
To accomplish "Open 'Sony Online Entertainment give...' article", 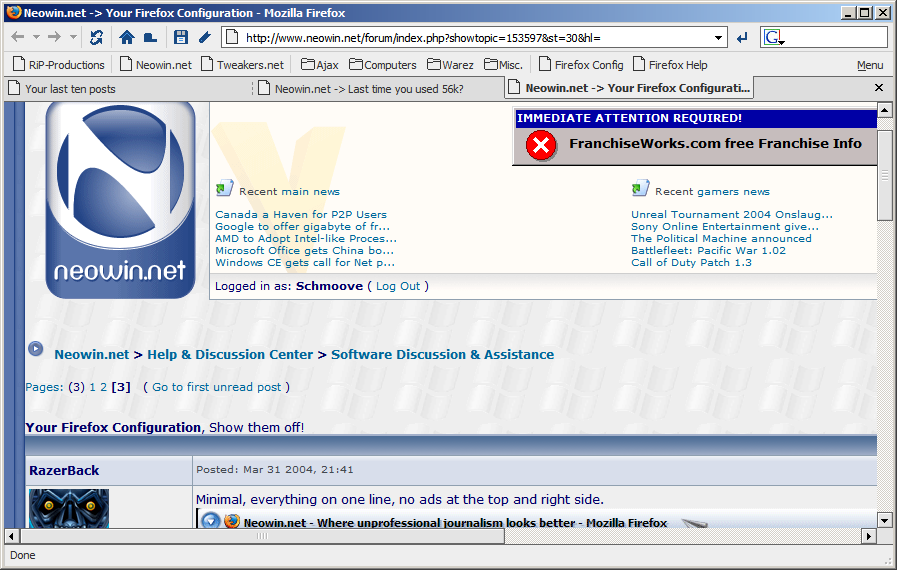I will [725, 227].
